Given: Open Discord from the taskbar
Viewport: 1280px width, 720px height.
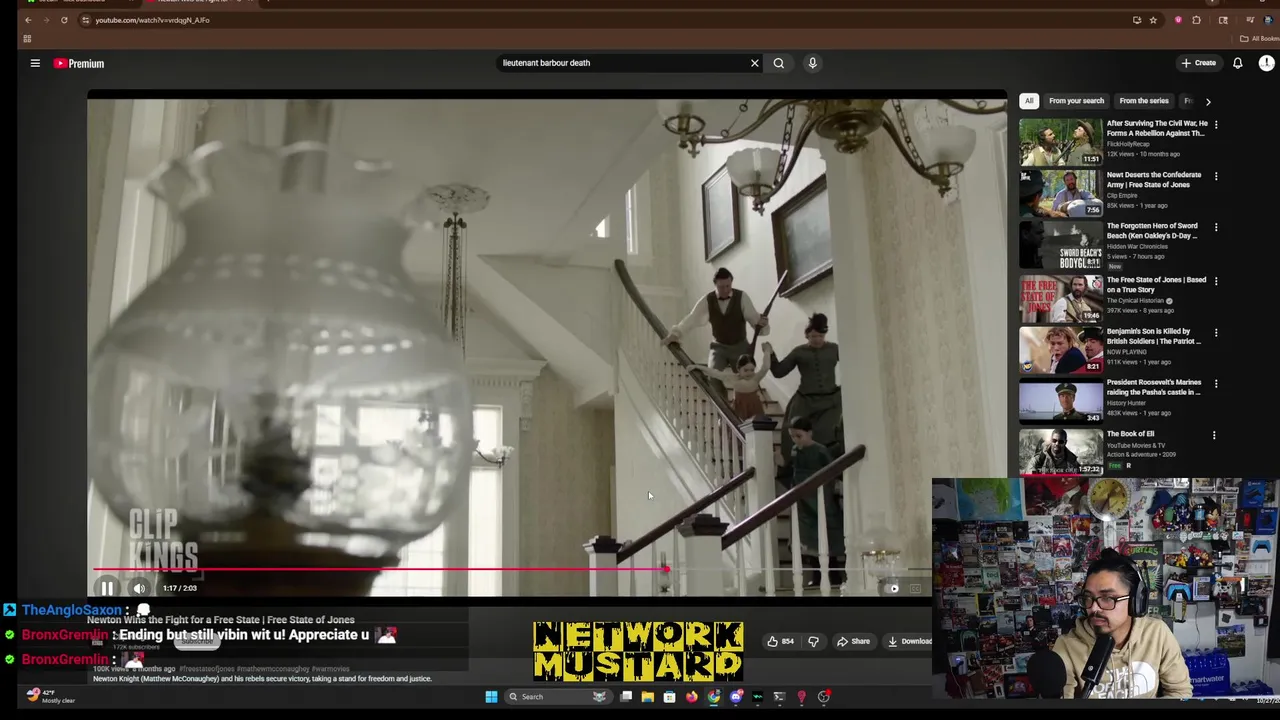Looking at the screenshot, I should tap(736, 697).
